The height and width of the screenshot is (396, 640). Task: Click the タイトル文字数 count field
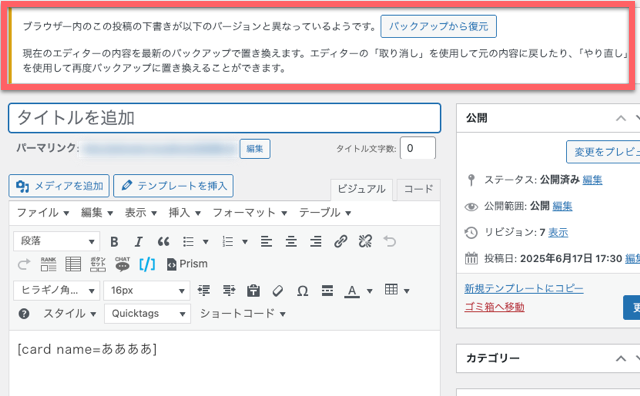pyautogui.click(x=418, y=148)
